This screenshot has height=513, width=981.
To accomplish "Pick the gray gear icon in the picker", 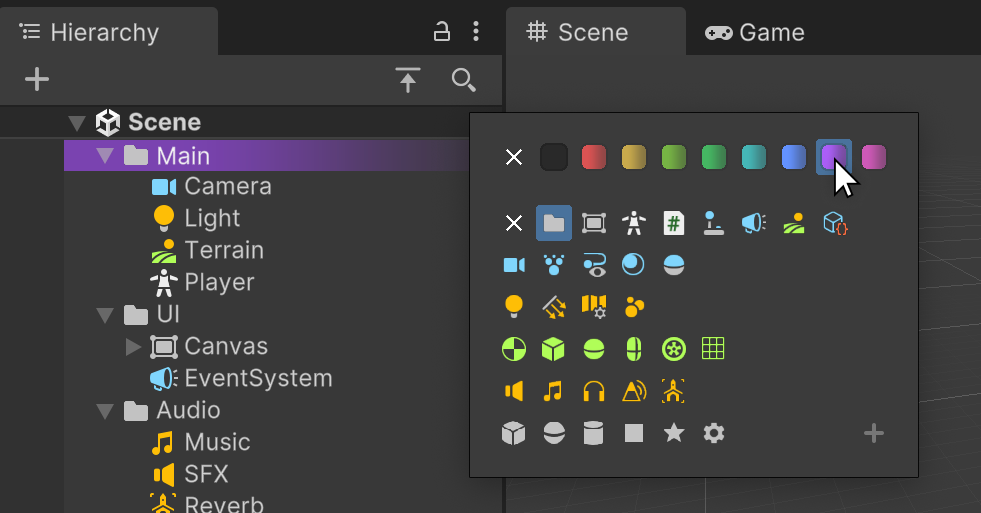I will point(714,433).
